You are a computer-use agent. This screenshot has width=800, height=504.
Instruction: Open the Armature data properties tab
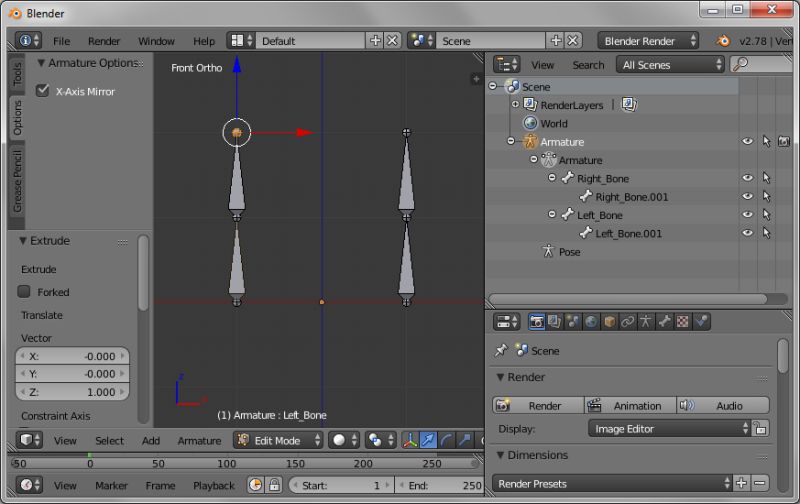coord(646,321)
